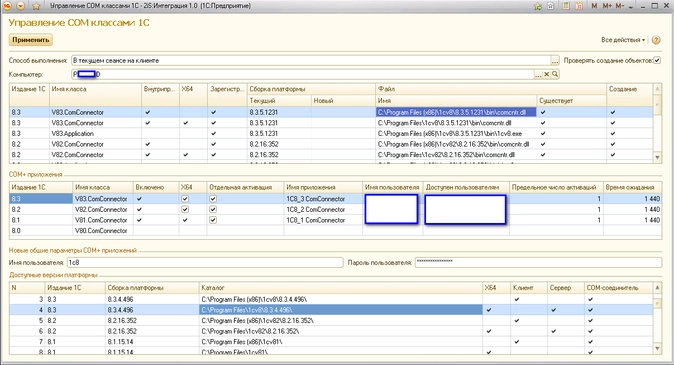674x365 pixels.
Task: Select file C:\Program Files (x86)\1cv8\8.3.5.1231\bin\comcntr.dll
Action: point(456,112)
